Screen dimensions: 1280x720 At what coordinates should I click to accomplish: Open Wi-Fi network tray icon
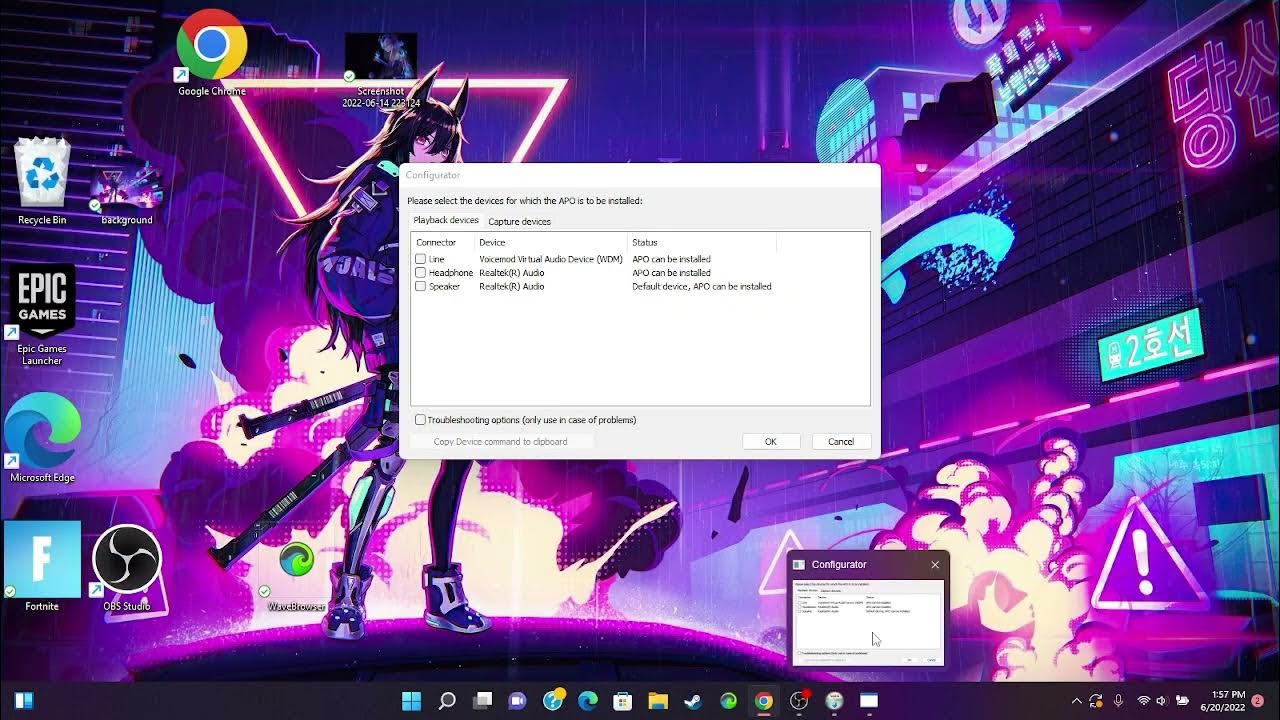click(x=1143, y=701)
